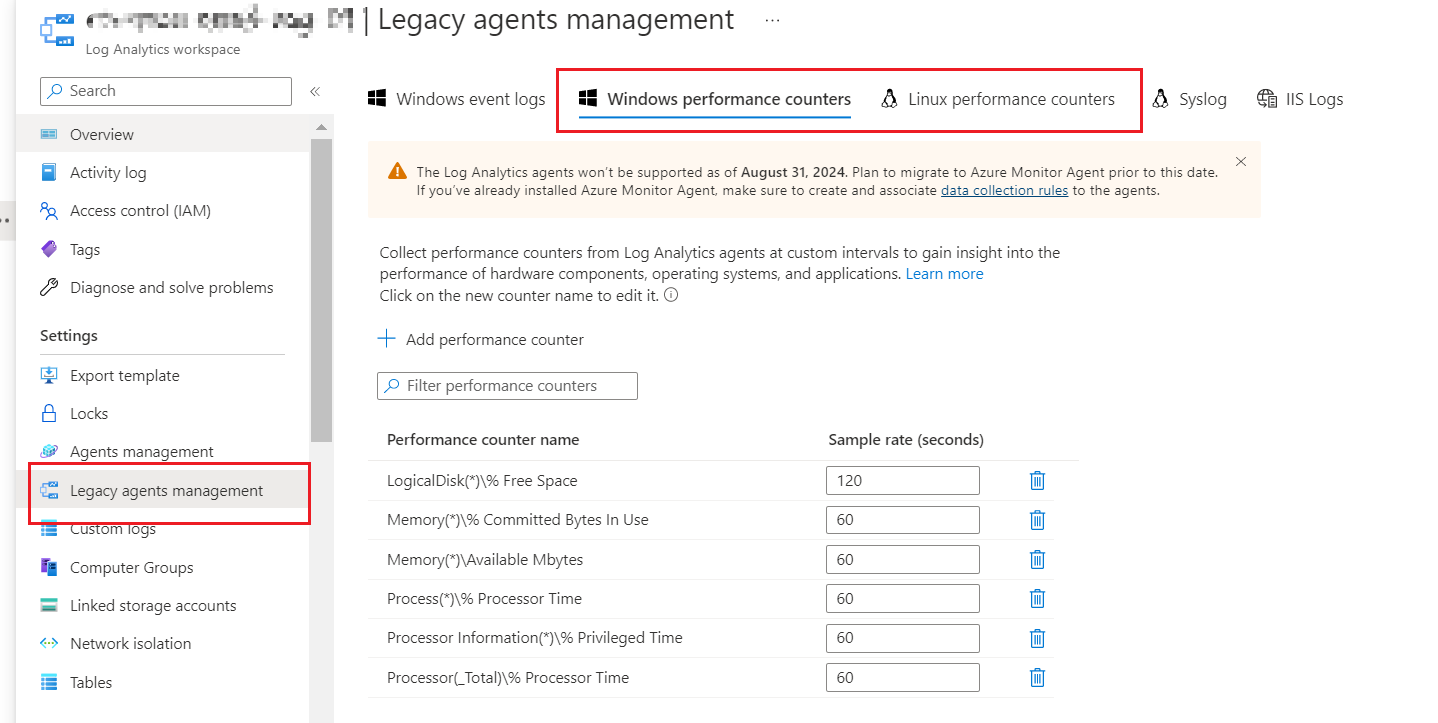Click the Log Analytics workspace header icon

coord(57,29)
